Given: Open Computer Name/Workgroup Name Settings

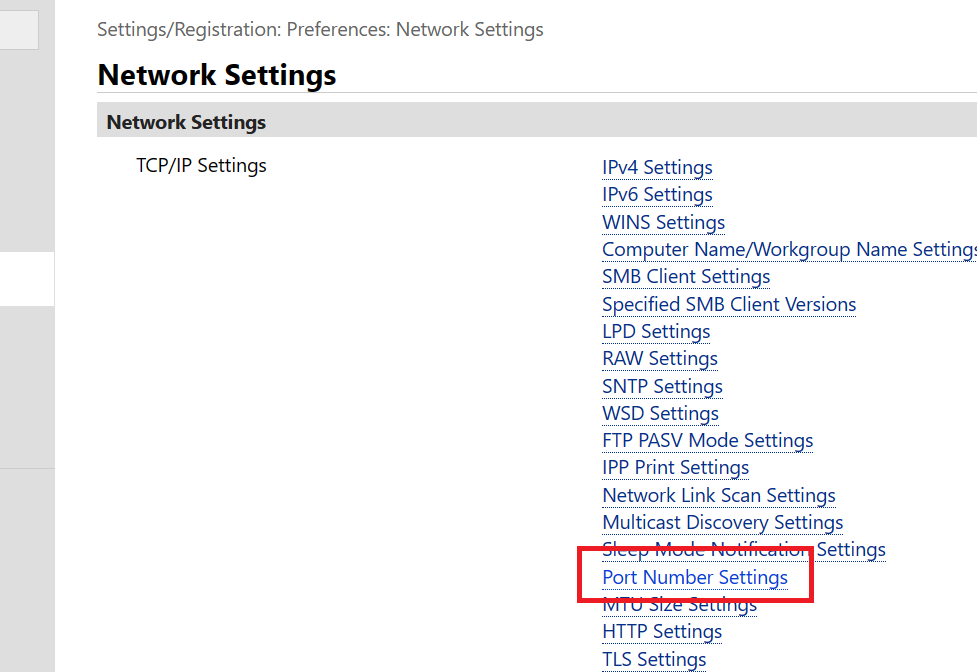Looking at the screenshot, I should click(x=780, y=249).
